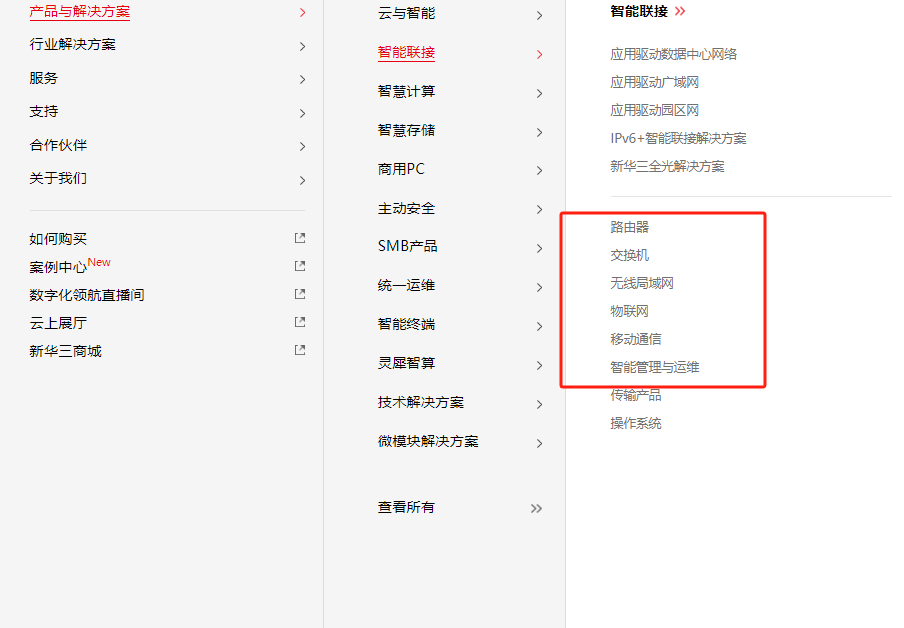
Task: Open 新华三商城 link
Action: 66,351
